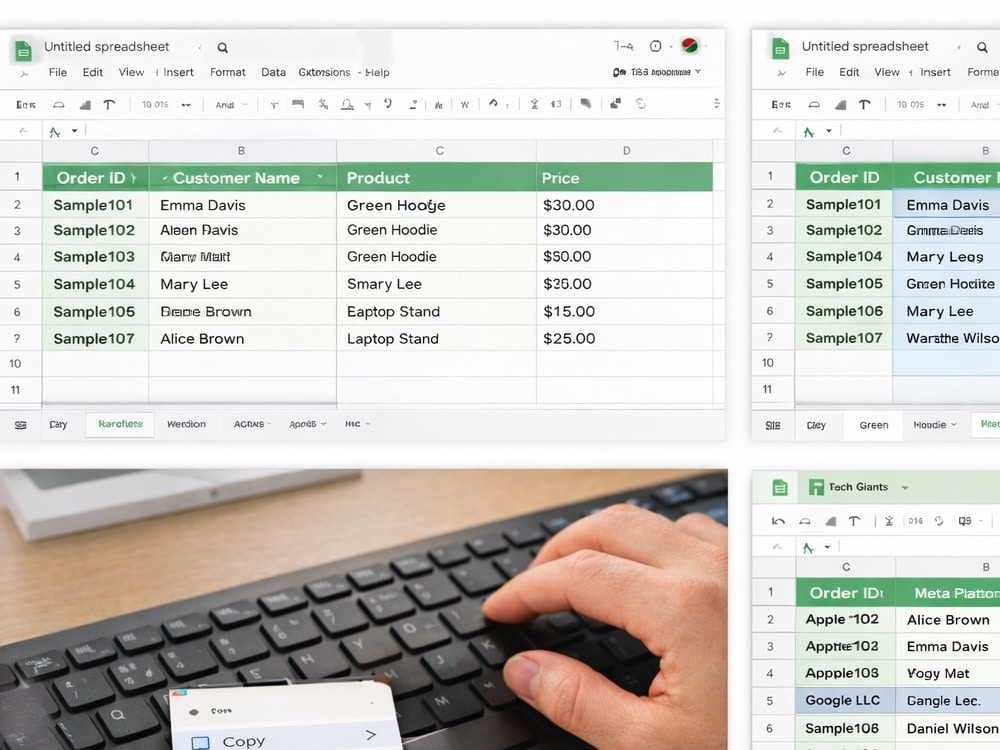1000x750 pixels.
Task: Select the Caty sheet tab in left window
Action: click(x=58, y=425)
